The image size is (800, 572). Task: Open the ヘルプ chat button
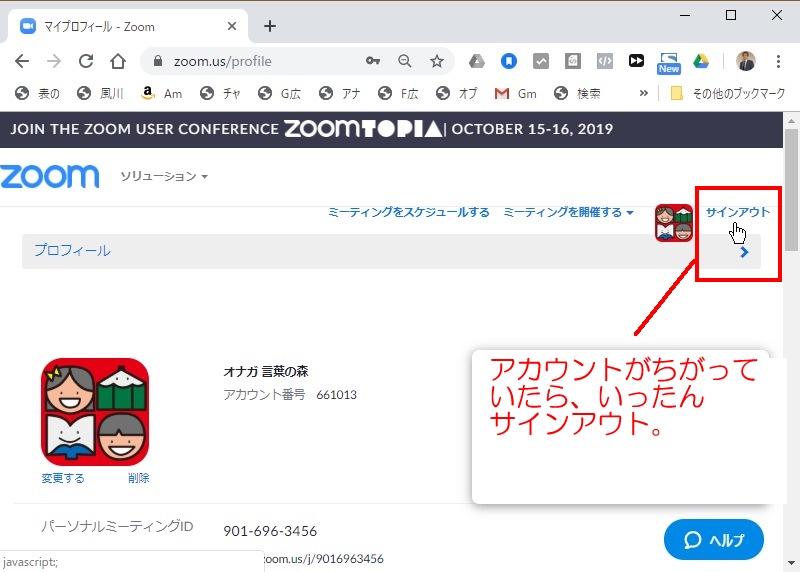[714, 540]
